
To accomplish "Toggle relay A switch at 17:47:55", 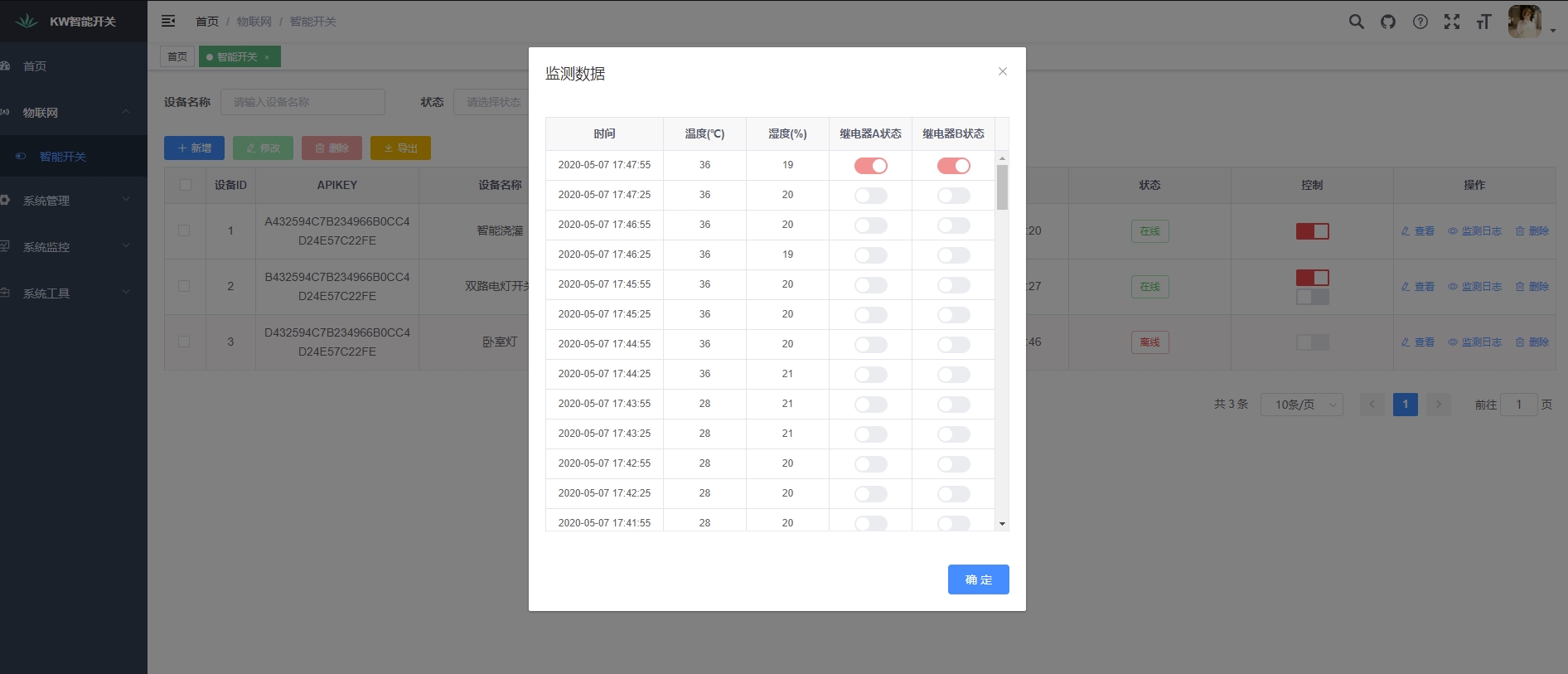I will pyautogui.click(x=871, y=166).
